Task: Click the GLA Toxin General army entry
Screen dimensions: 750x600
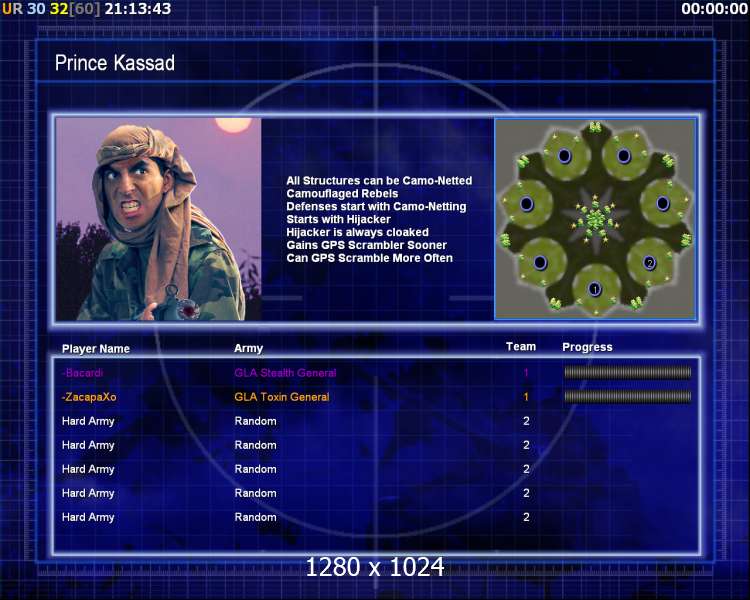Action: [282, 397]
